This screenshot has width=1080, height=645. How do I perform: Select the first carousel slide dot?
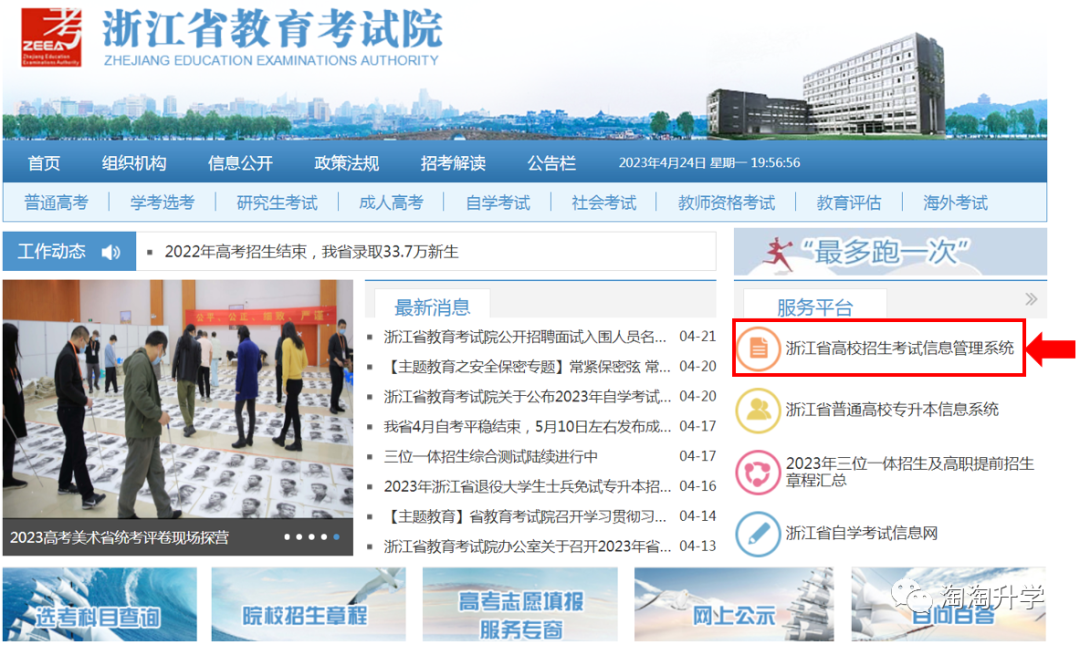click(287, 537)
